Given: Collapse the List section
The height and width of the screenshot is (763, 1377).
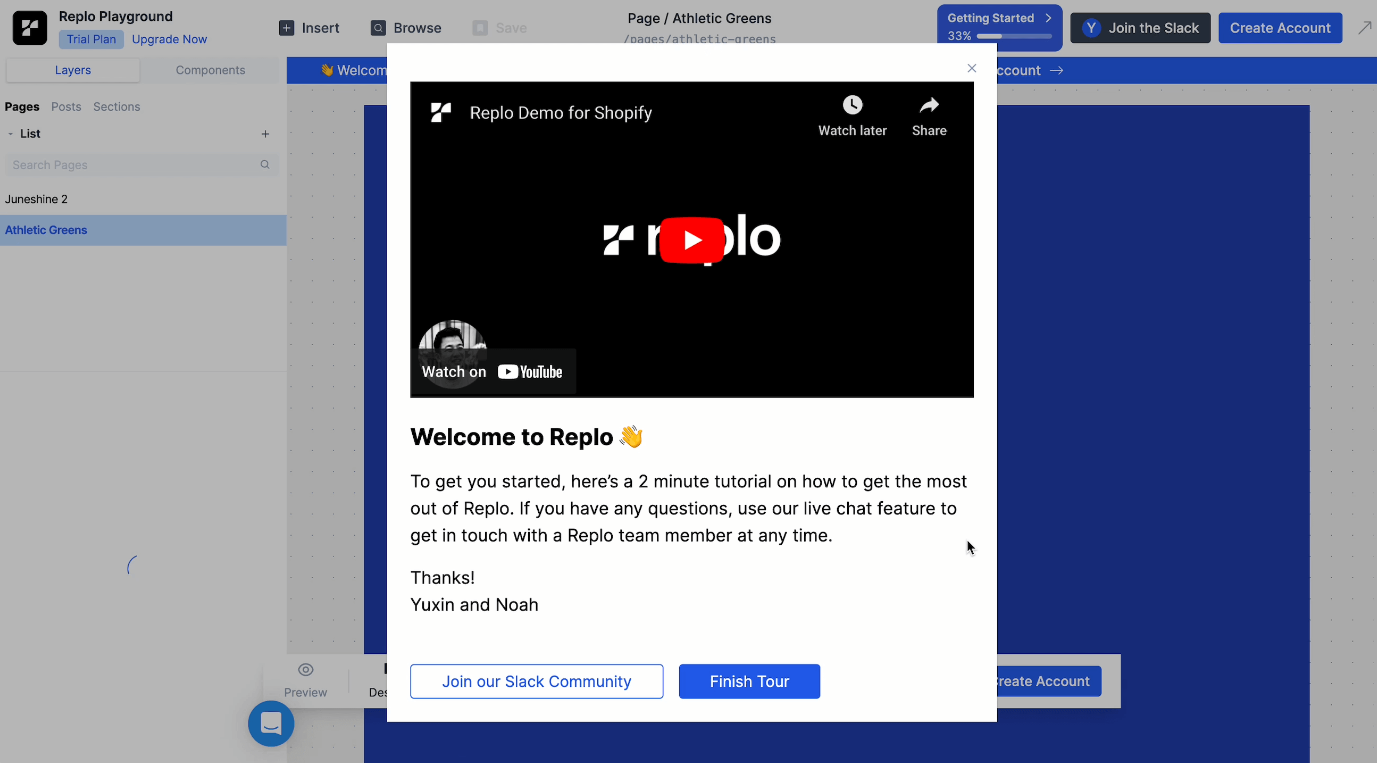Looking at the screenshot, I should tap(11, 134).
